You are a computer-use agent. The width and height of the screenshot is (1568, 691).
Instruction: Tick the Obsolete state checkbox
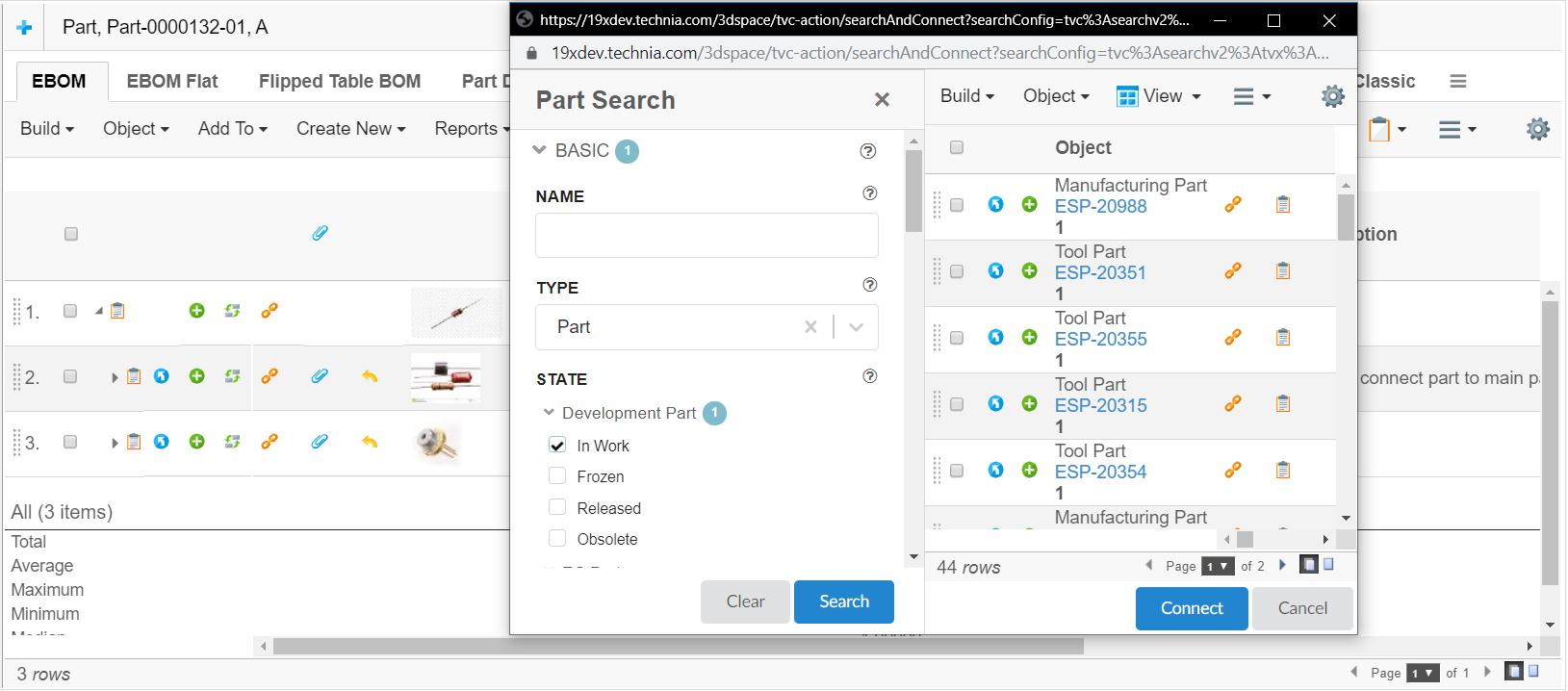pos(557,539)
